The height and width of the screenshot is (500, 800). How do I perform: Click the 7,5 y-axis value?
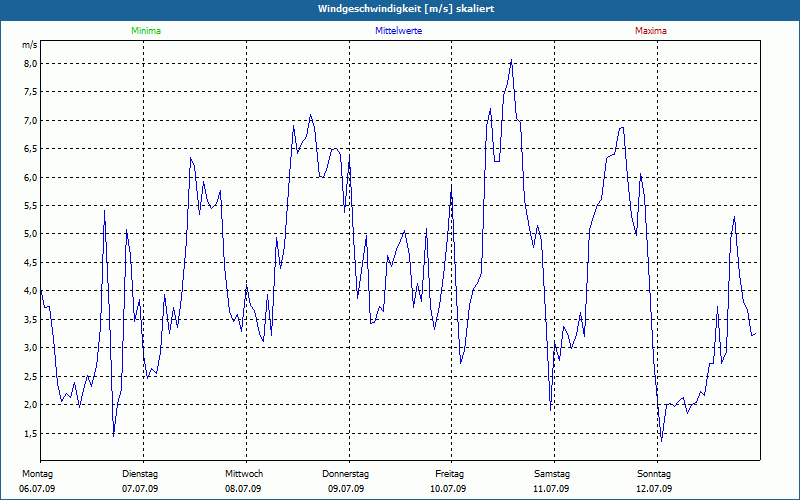tap(30, 92)
